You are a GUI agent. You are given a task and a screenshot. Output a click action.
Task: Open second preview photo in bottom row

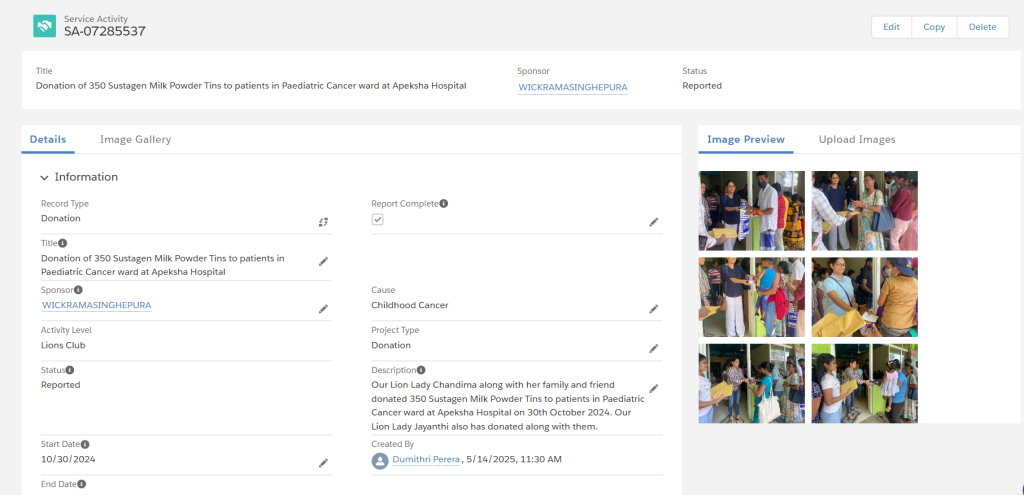[x=865, y=383]
